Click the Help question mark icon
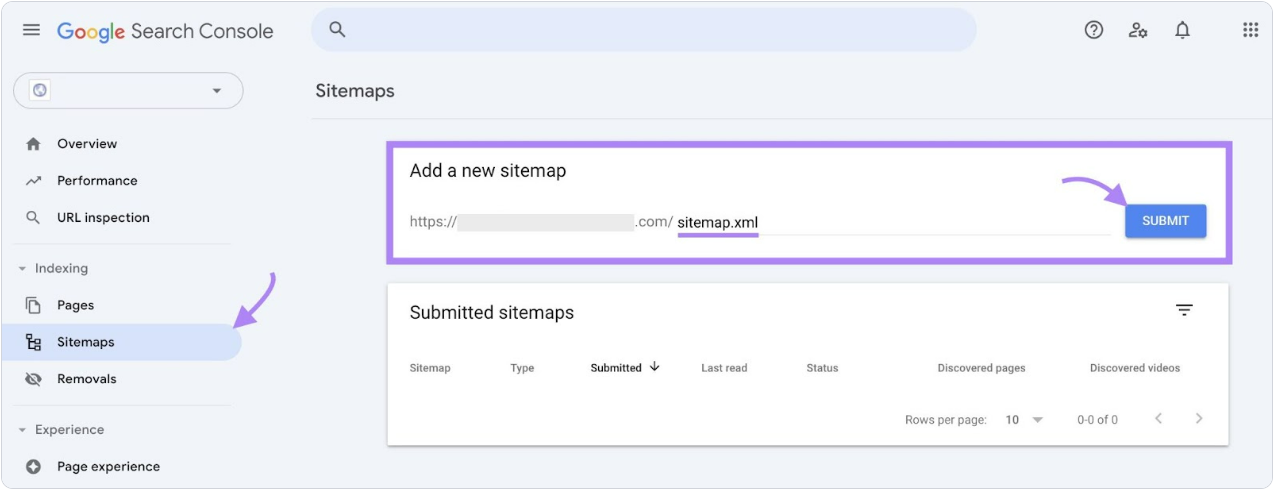Screen dimensions: 1273x489 point(1094,30)
